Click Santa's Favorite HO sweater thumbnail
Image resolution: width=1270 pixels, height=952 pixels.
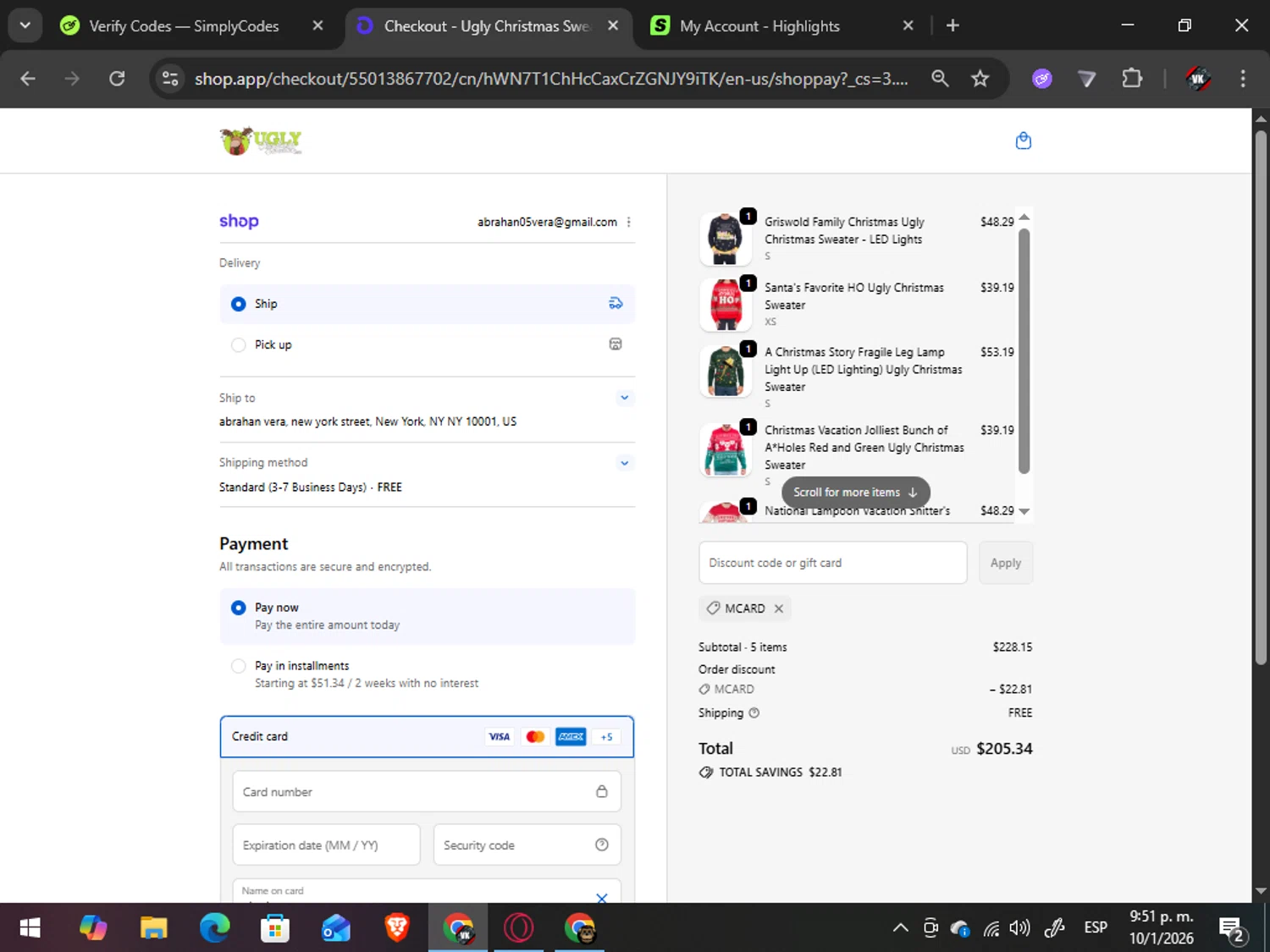tap(726, 304)
